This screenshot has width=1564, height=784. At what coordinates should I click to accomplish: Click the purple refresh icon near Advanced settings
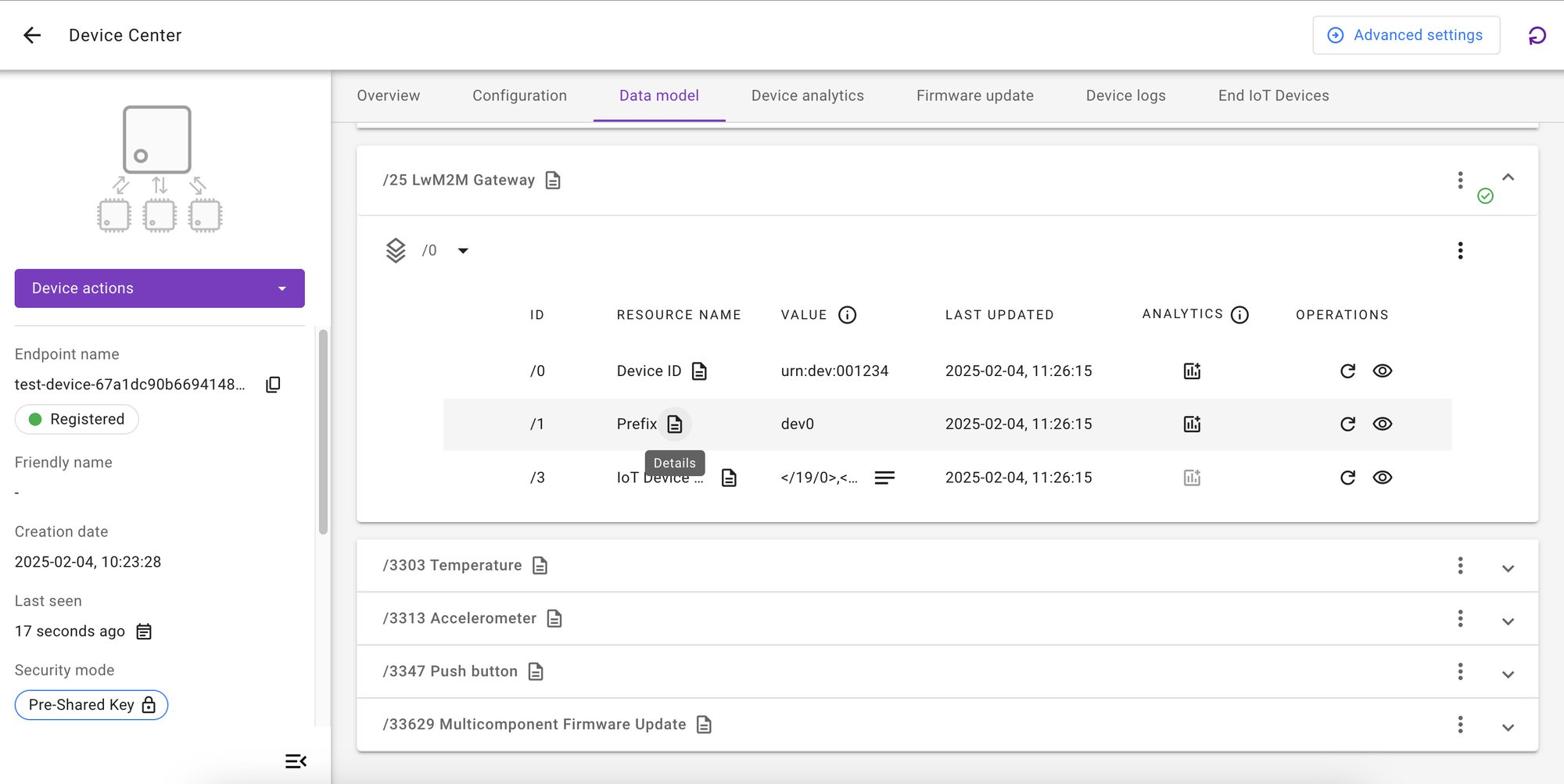(1537, 35)
